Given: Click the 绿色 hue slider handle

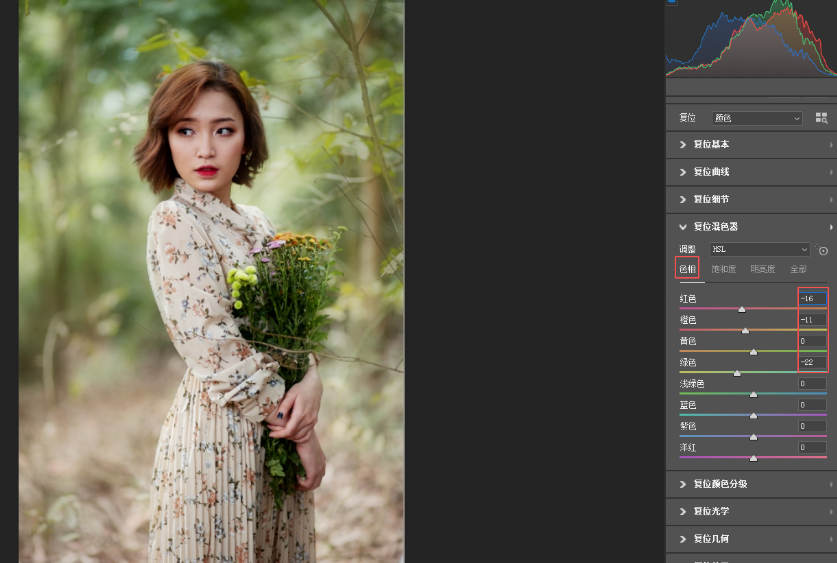Looking at the screenshot, I should click(x=737, y=374).
